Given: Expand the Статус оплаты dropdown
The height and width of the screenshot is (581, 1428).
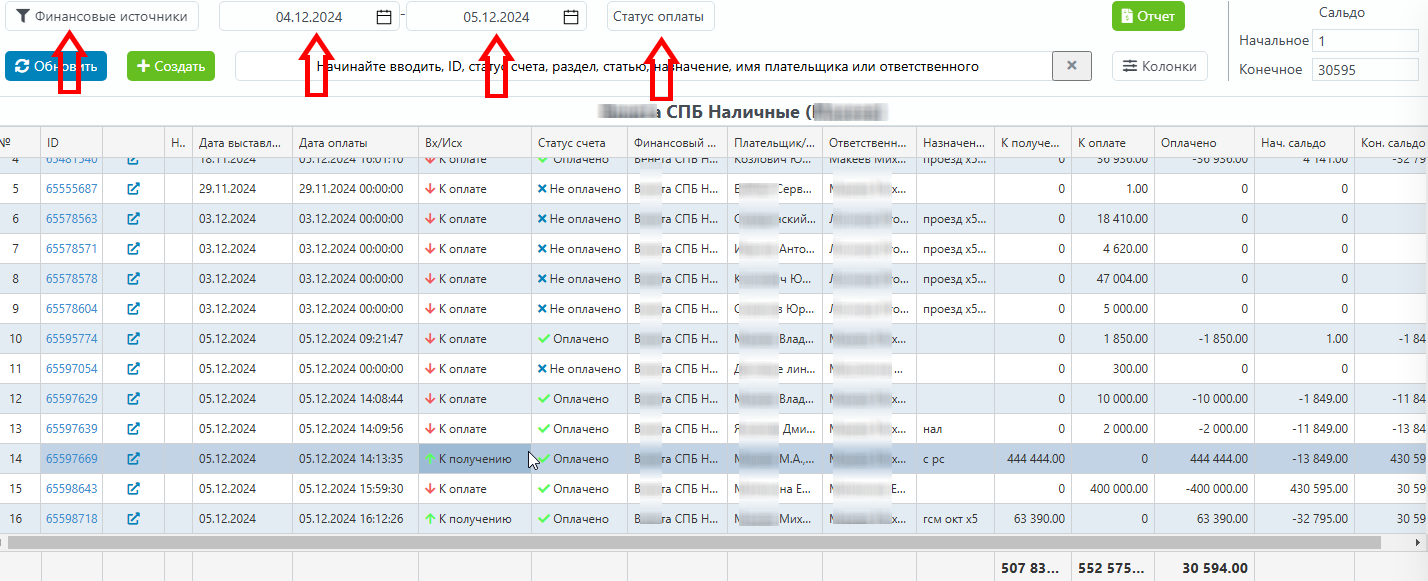Looking at the screenshot, I should 660,17.
